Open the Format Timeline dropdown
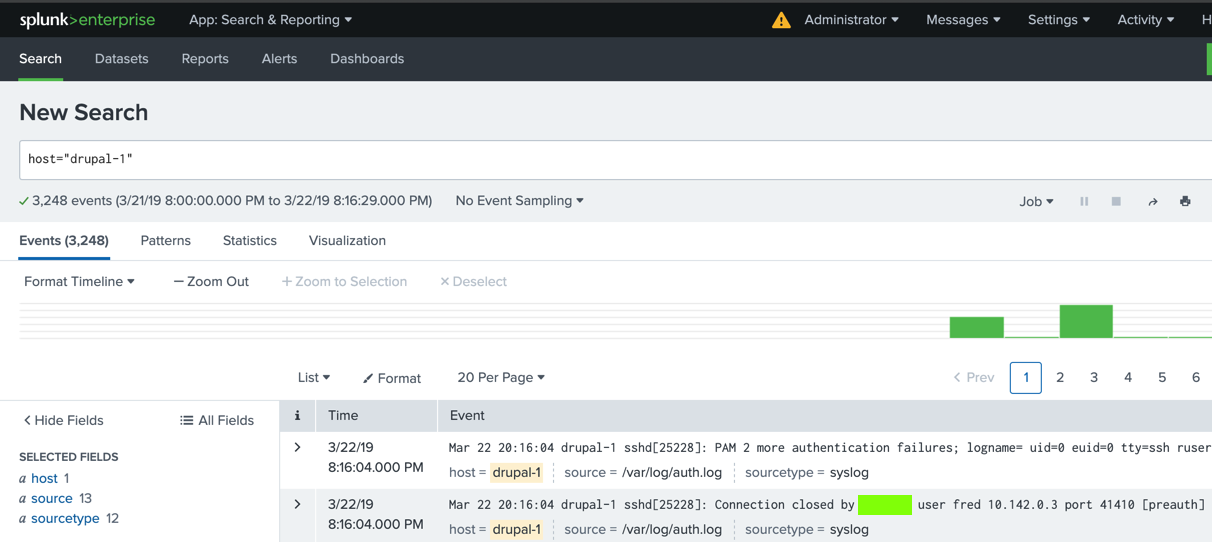Viewport: 1212px width, 542px height. click(x=79, y=282)
